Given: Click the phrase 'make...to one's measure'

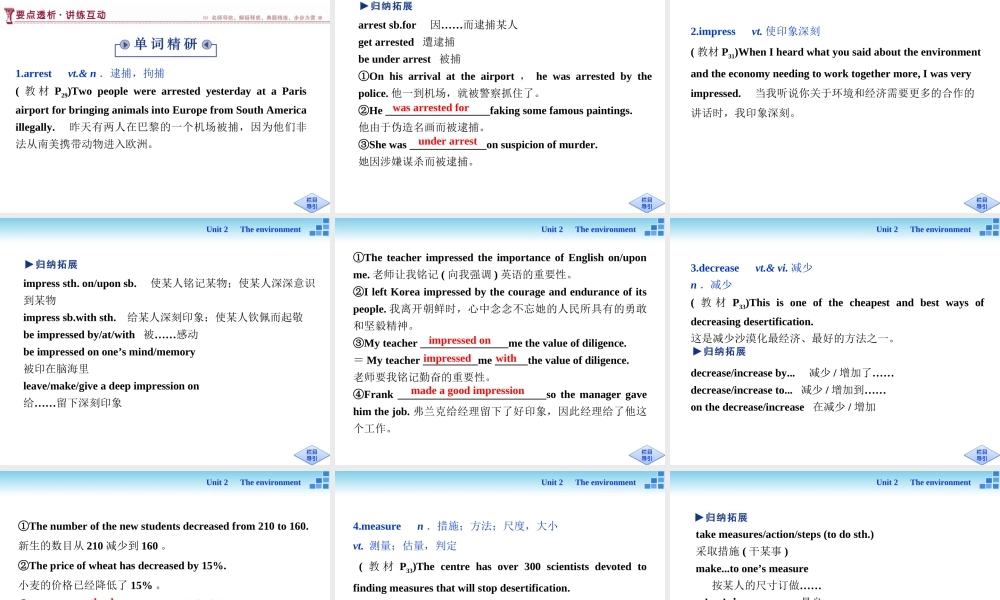Looking at the screenshot, I should (752, 568).
